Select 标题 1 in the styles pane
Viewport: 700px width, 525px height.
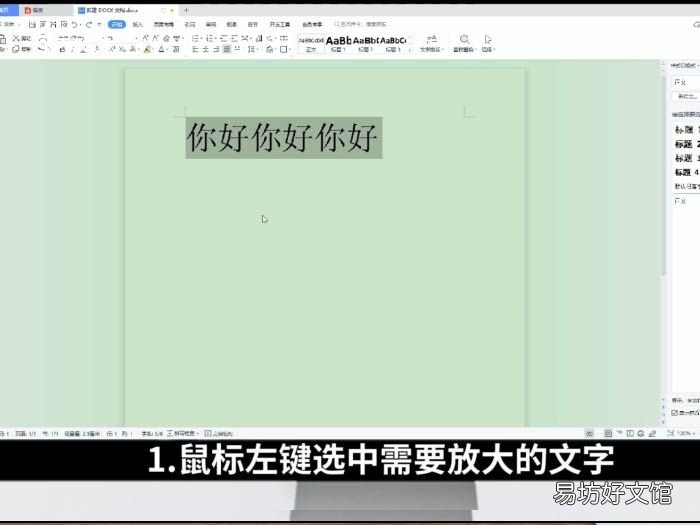click(686, 130)
